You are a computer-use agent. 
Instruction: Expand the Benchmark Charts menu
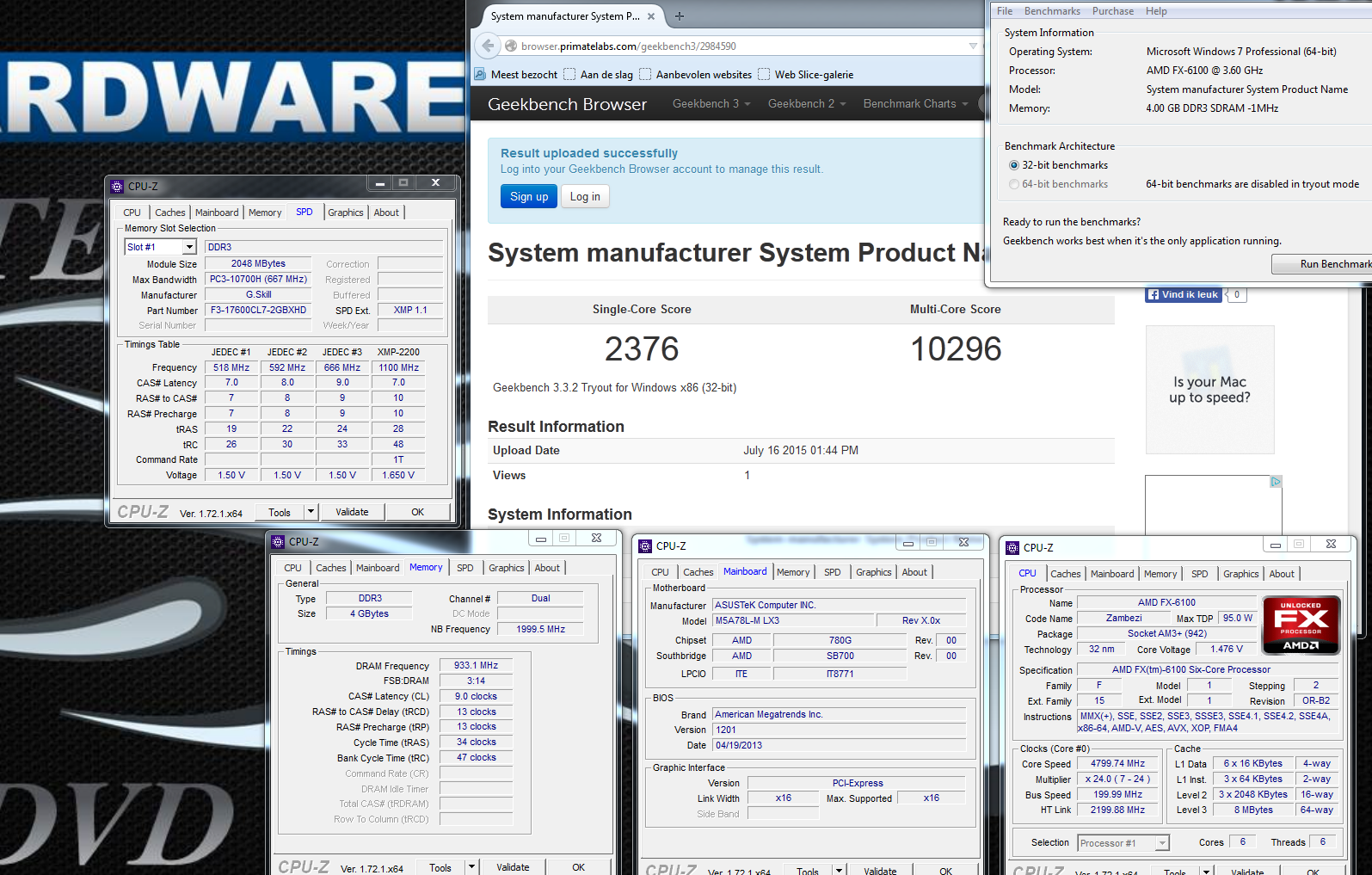[x=915, y=103]
